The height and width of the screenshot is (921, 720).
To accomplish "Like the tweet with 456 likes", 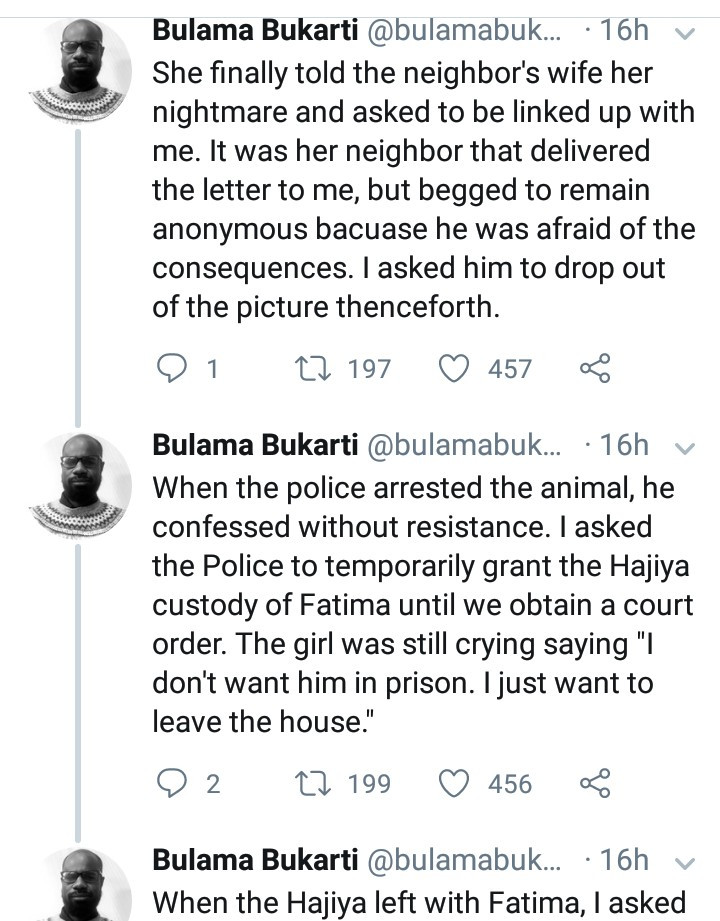I will [x=455, y=783].
